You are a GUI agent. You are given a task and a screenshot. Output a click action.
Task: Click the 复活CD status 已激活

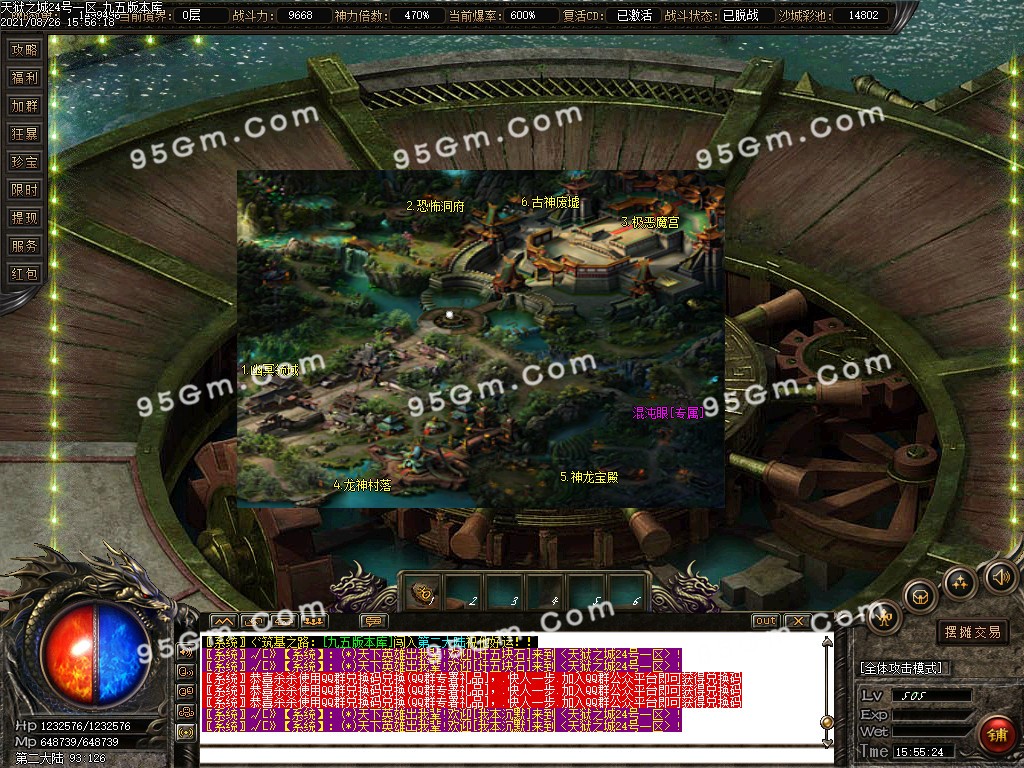click(x=634, y=15)
